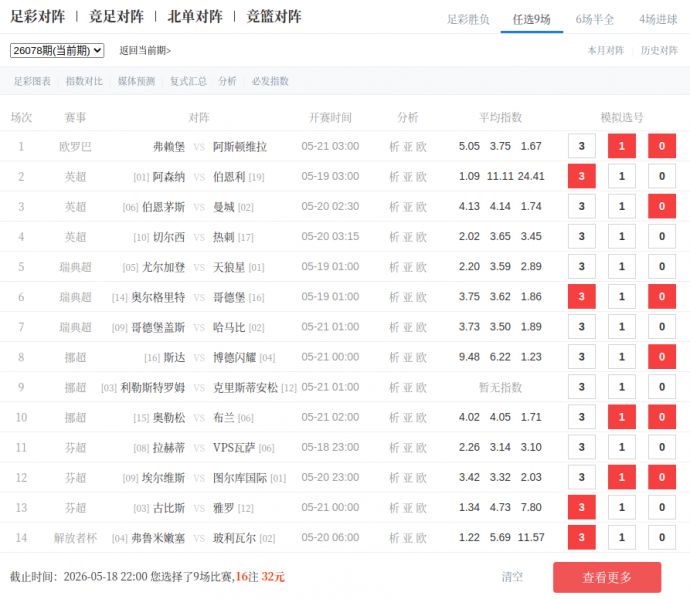This screenshot has width=690, height=599.
Task: Open 析 analysis for match 1
Action: point(394,147)
